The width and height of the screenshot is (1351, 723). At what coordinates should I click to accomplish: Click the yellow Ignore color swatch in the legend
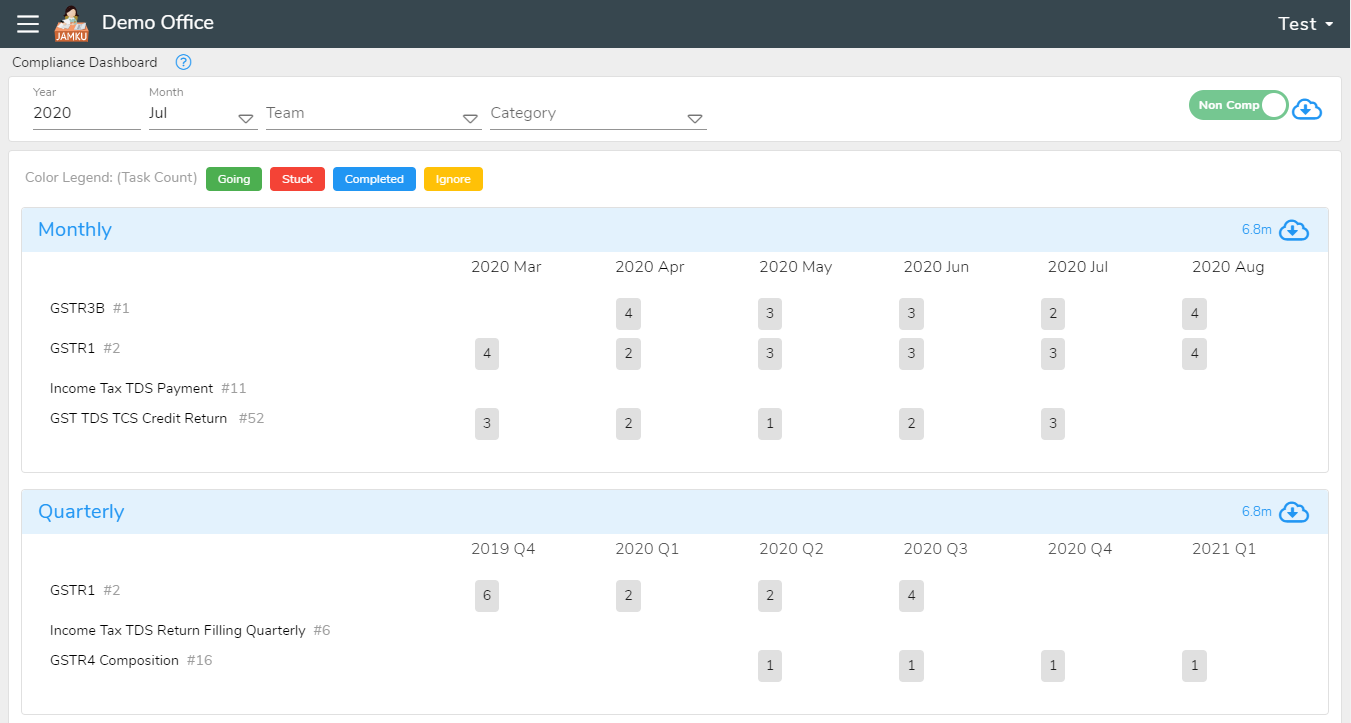pyautogui.click(x=453, y=179)
